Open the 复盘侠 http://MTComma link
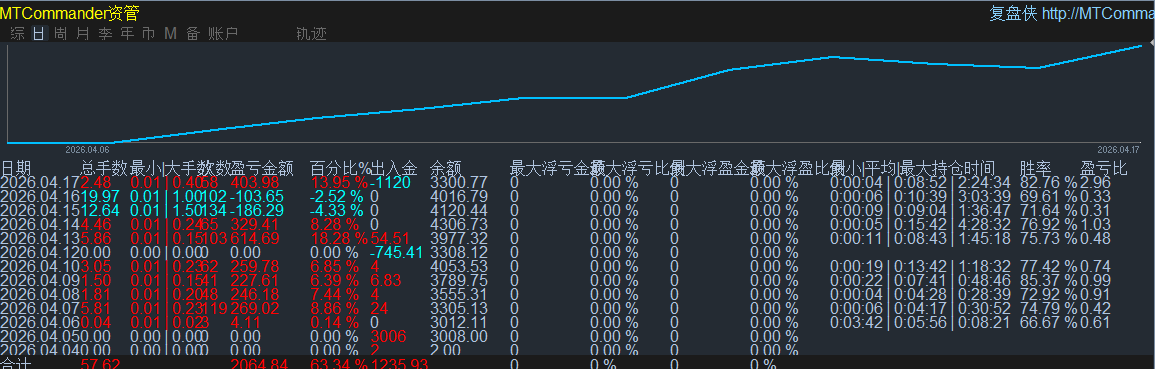1155x369 pixels. pyautogui.click(x=1072, y=13)
